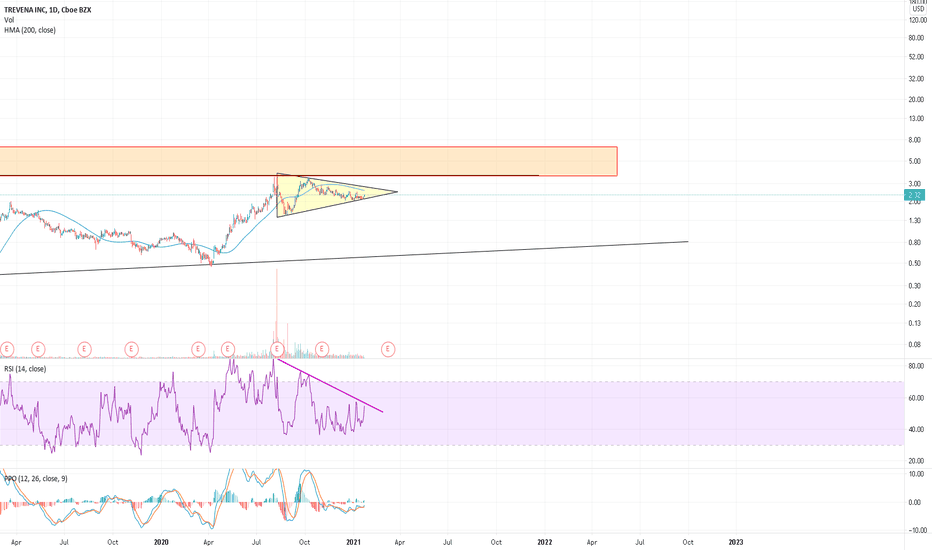Click the TREVENA INC, 1D, Cboe BZX title
The height and width of the screenshot is (550, 932).
click(x=48, y=10)
